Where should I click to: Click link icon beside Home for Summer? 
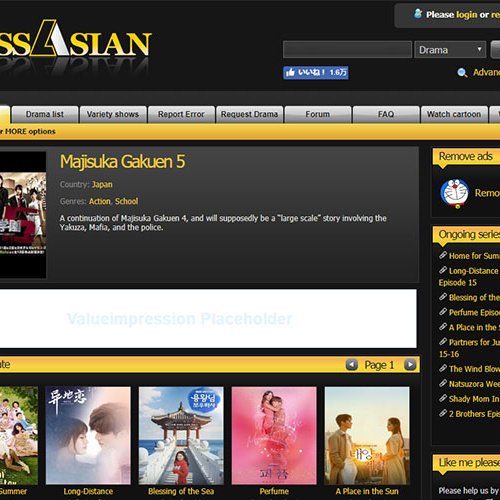(x=443, y=255)
